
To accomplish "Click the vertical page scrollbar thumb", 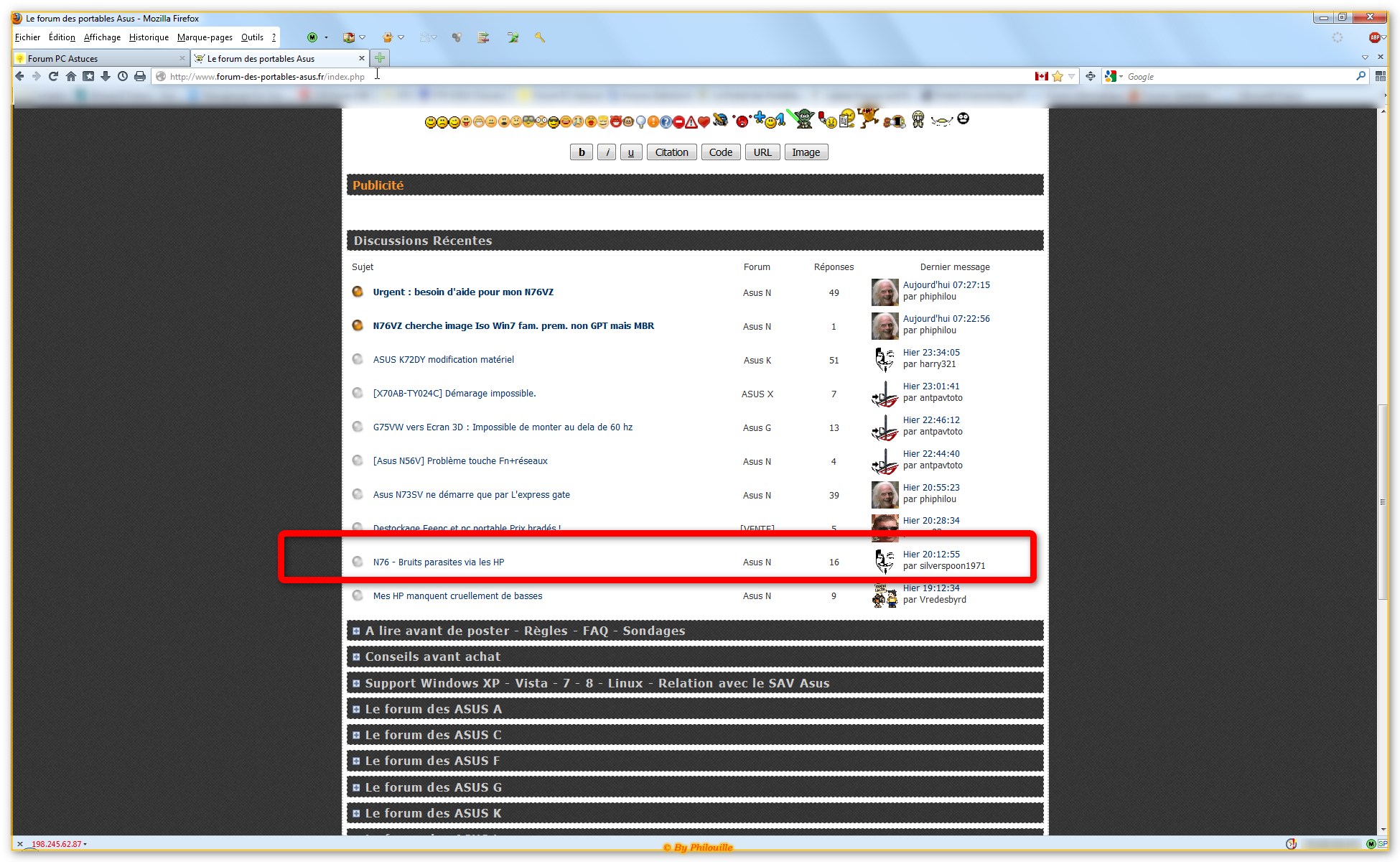I will [1382, 503].
